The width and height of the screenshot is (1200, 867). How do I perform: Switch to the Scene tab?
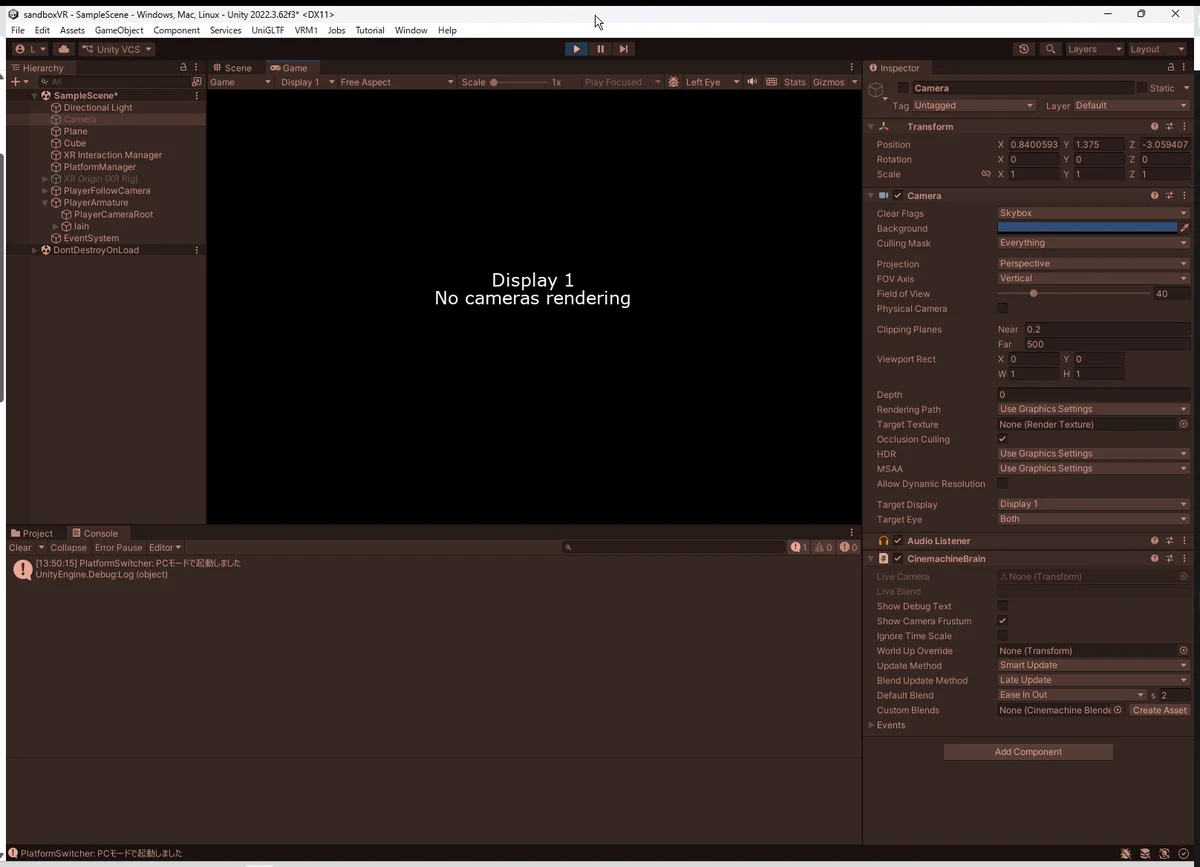click(x=232, y=68)
